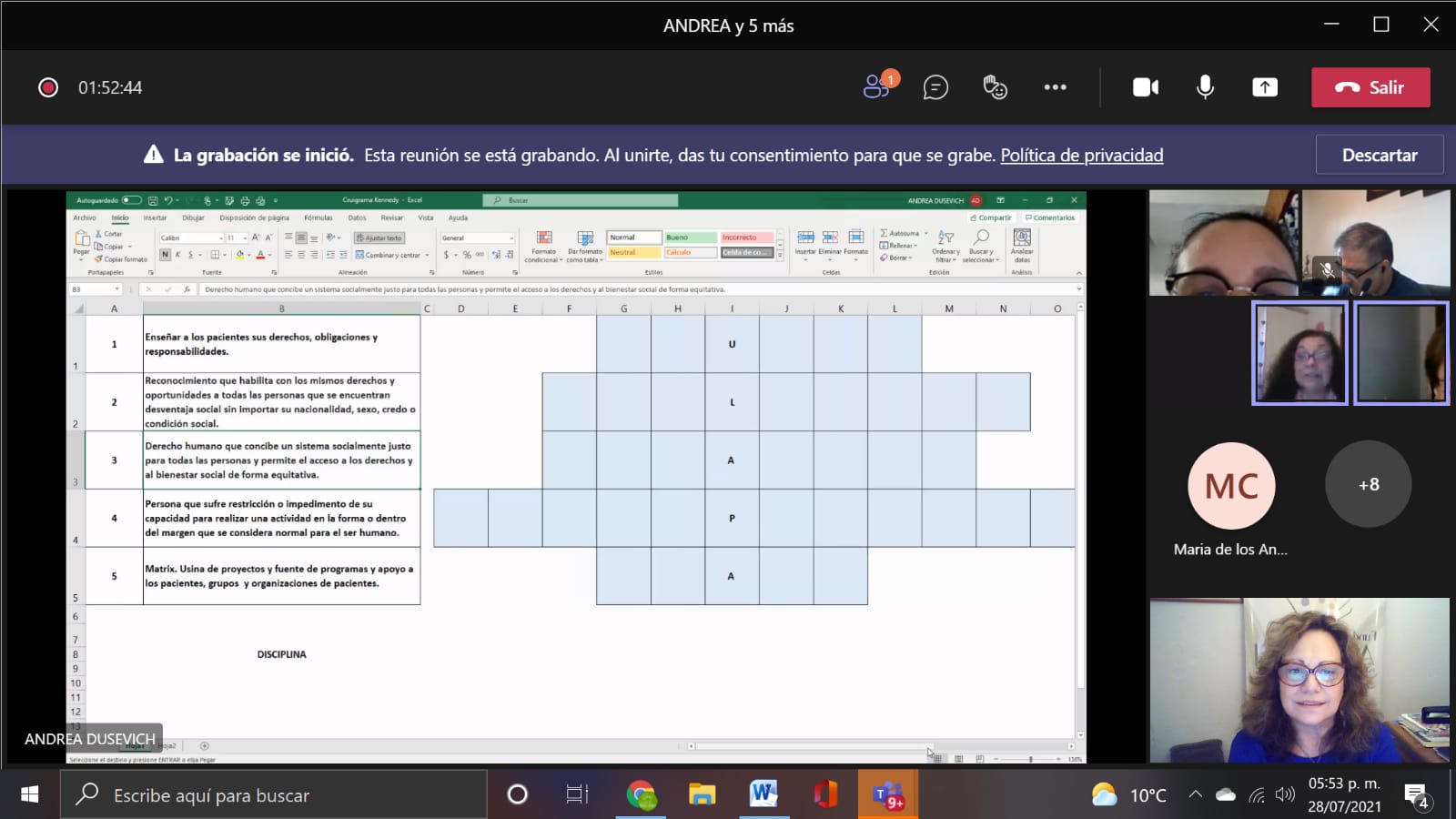The width and height of the screenshot is (1456, 819).
Task: Dismiss the recording notice with Descartar
Action: click(1380, 155)
